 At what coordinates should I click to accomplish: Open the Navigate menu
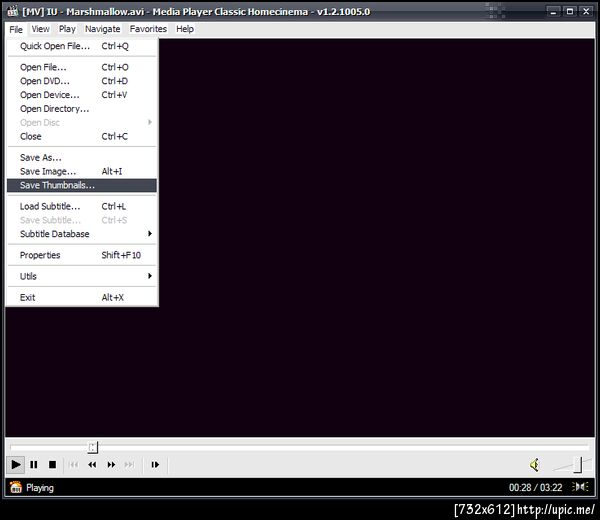point(103,29)
